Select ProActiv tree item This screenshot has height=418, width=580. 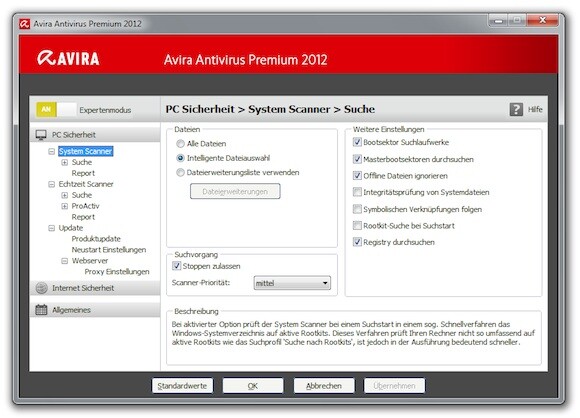tap(85, 206)
